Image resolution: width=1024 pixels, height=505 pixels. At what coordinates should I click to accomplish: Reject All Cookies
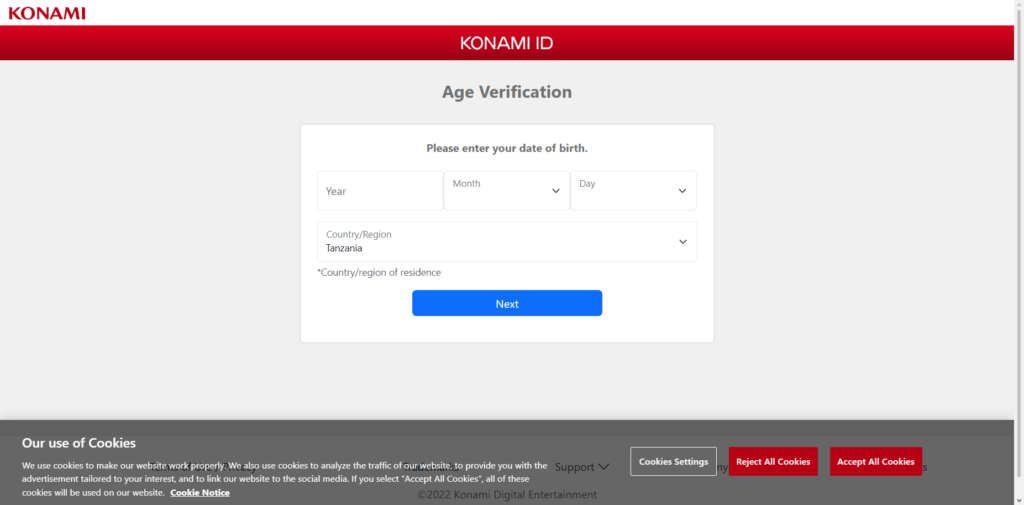point(773,461)
